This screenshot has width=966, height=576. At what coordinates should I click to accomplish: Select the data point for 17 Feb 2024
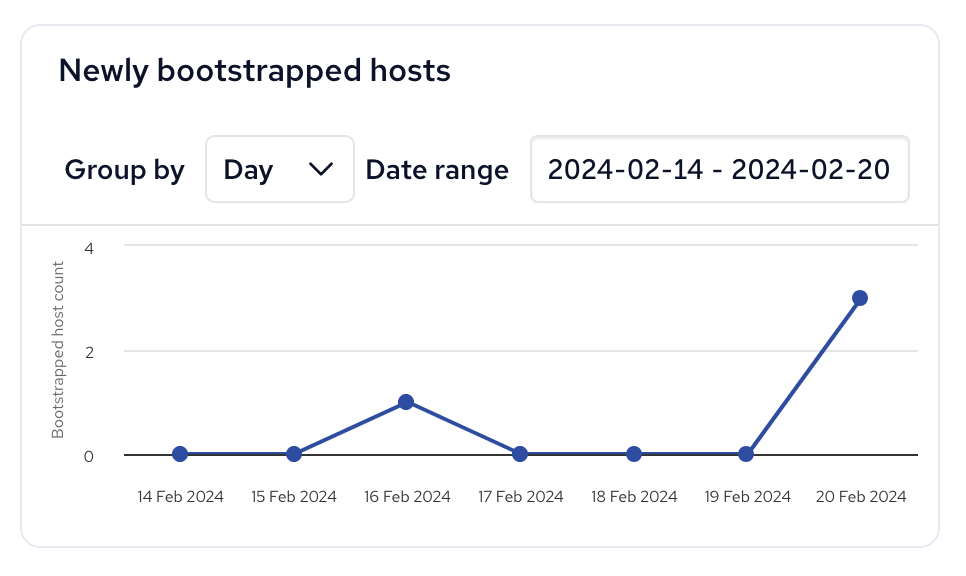pos(520,453)
